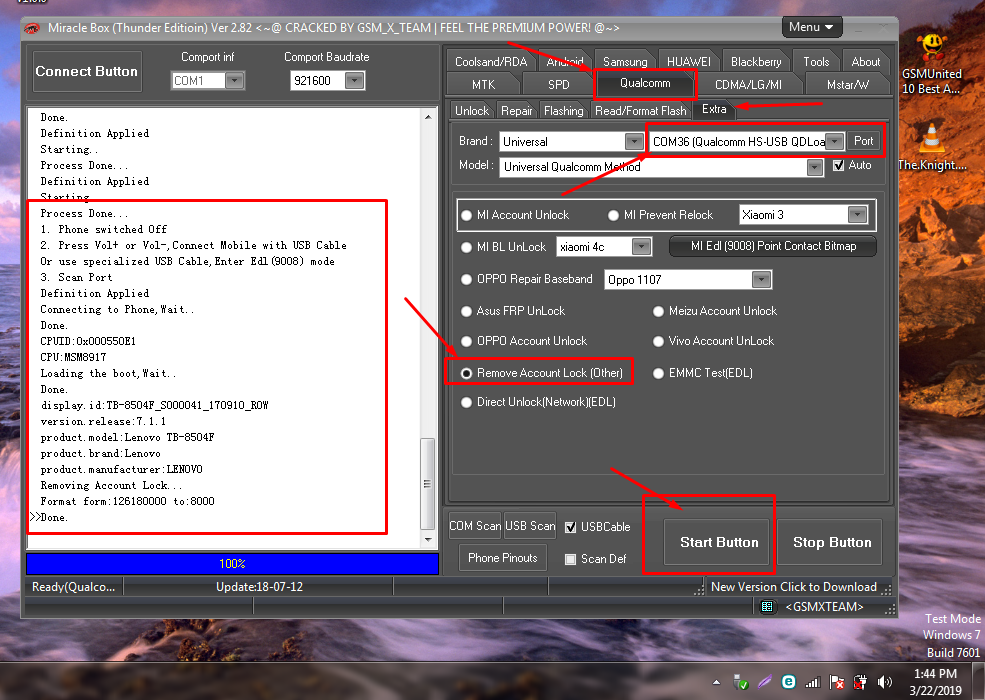The image size is (985, 700).
Task: Switch to the Tools tab
Action: coord(816,62)
